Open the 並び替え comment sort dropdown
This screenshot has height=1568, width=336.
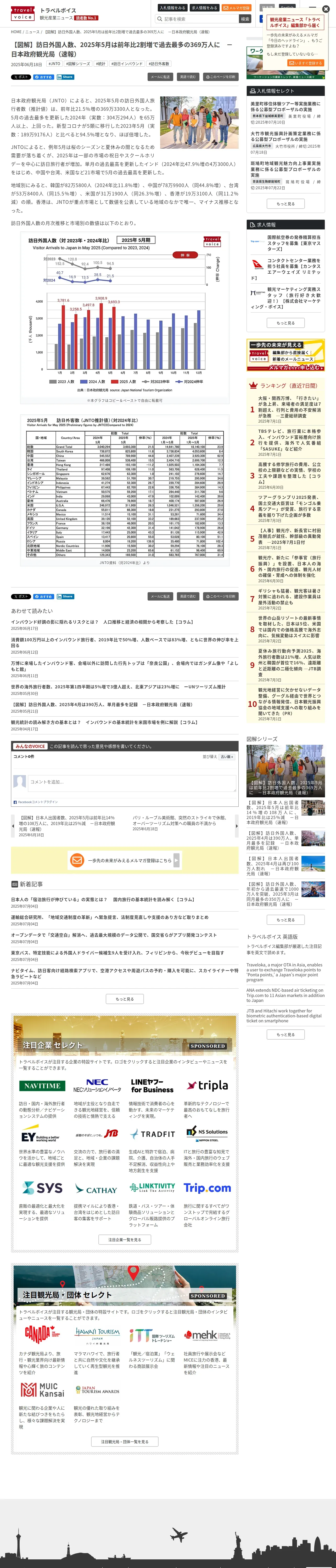226,757
